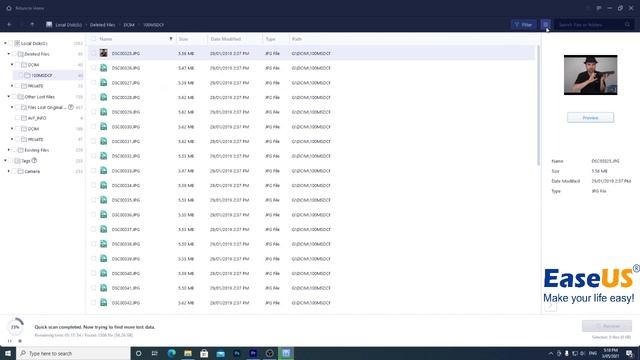This screenshot has height=360, width=640.
Task: Click the search magnifier icon
Action: tap(627, 24)
